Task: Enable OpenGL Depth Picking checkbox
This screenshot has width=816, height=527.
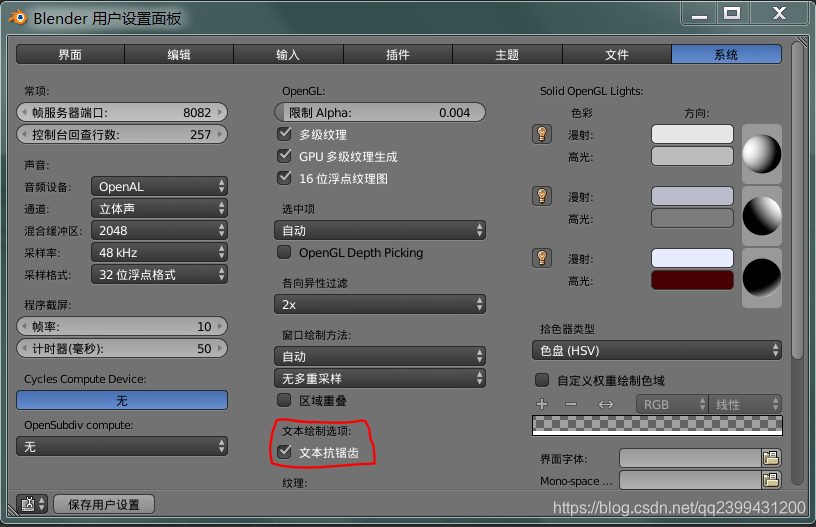Action: coord(284,252)
